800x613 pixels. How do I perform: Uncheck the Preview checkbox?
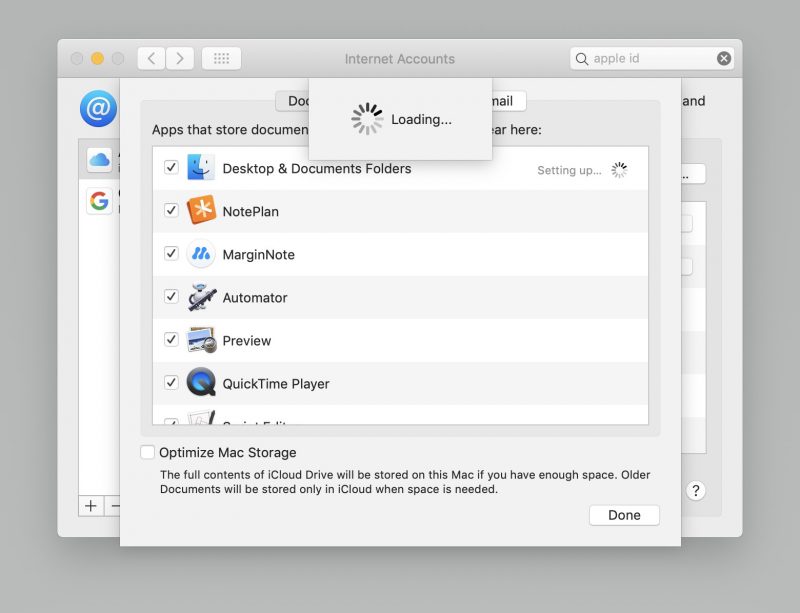click(171, 339)
